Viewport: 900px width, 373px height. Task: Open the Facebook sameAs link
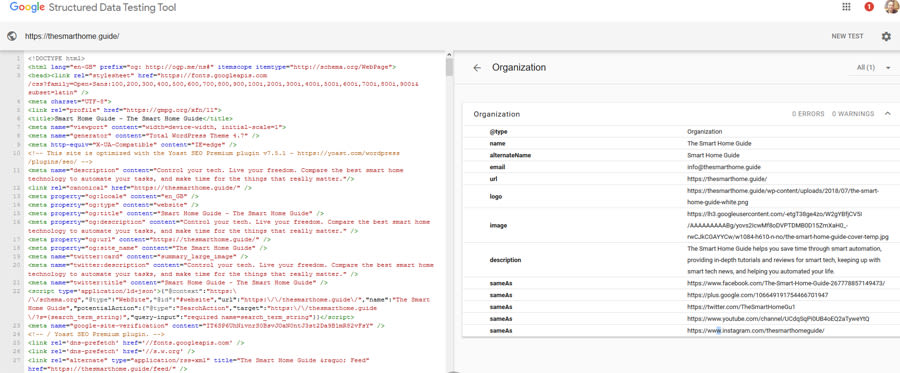tap(785, 283)
